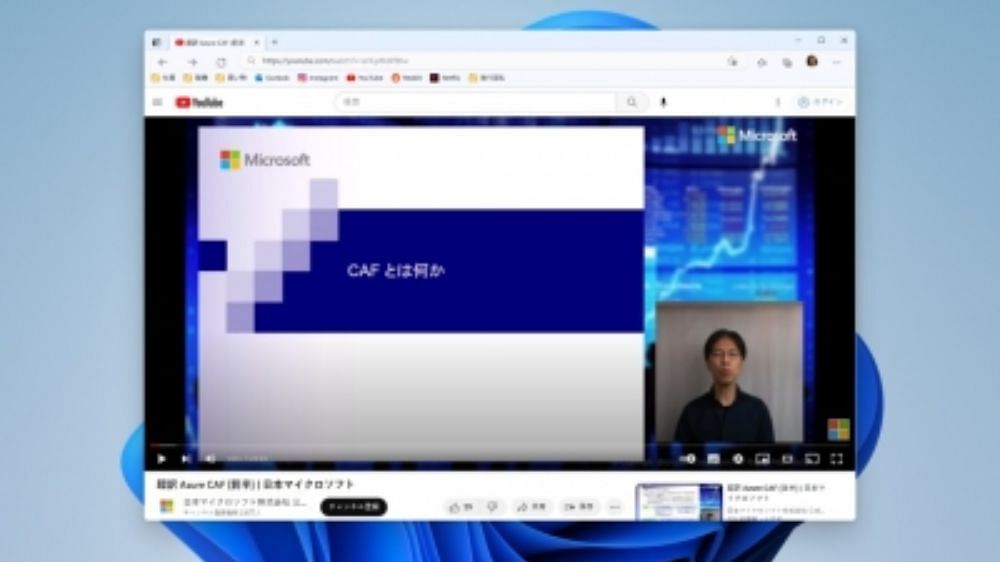This screenshot has height=562, width=1000.
Task: Click the YouTube search input field
Action: coord(475,102)
